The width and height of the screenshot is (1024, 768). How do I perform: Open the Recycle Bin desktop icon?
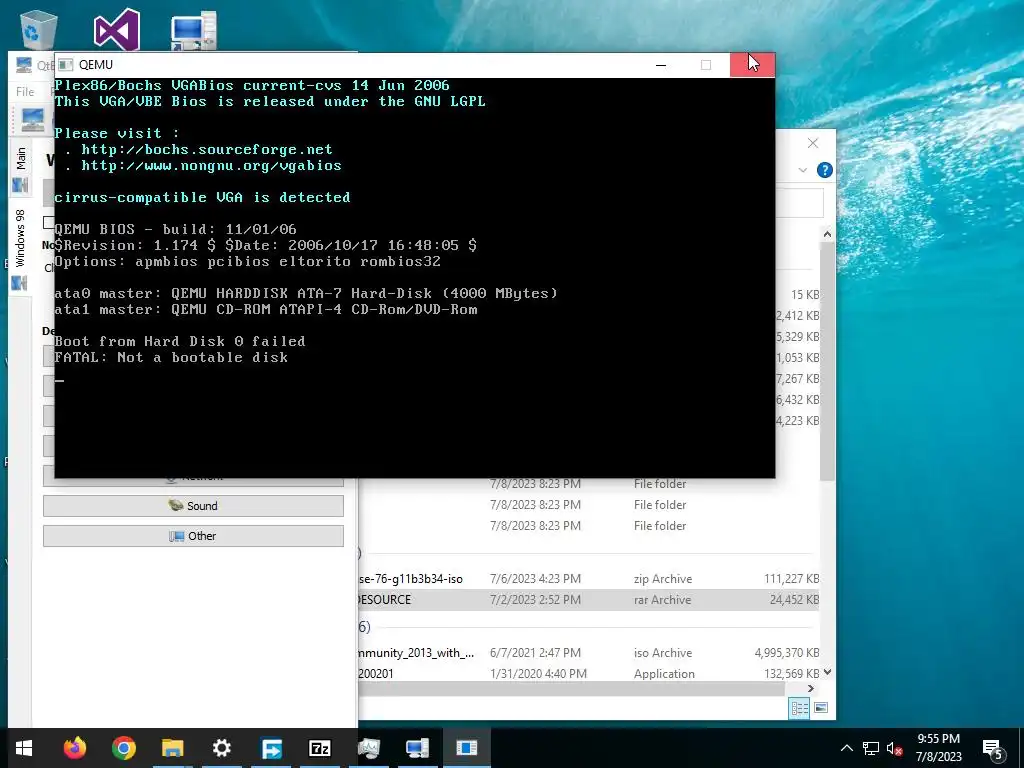(x=38, y=29)
